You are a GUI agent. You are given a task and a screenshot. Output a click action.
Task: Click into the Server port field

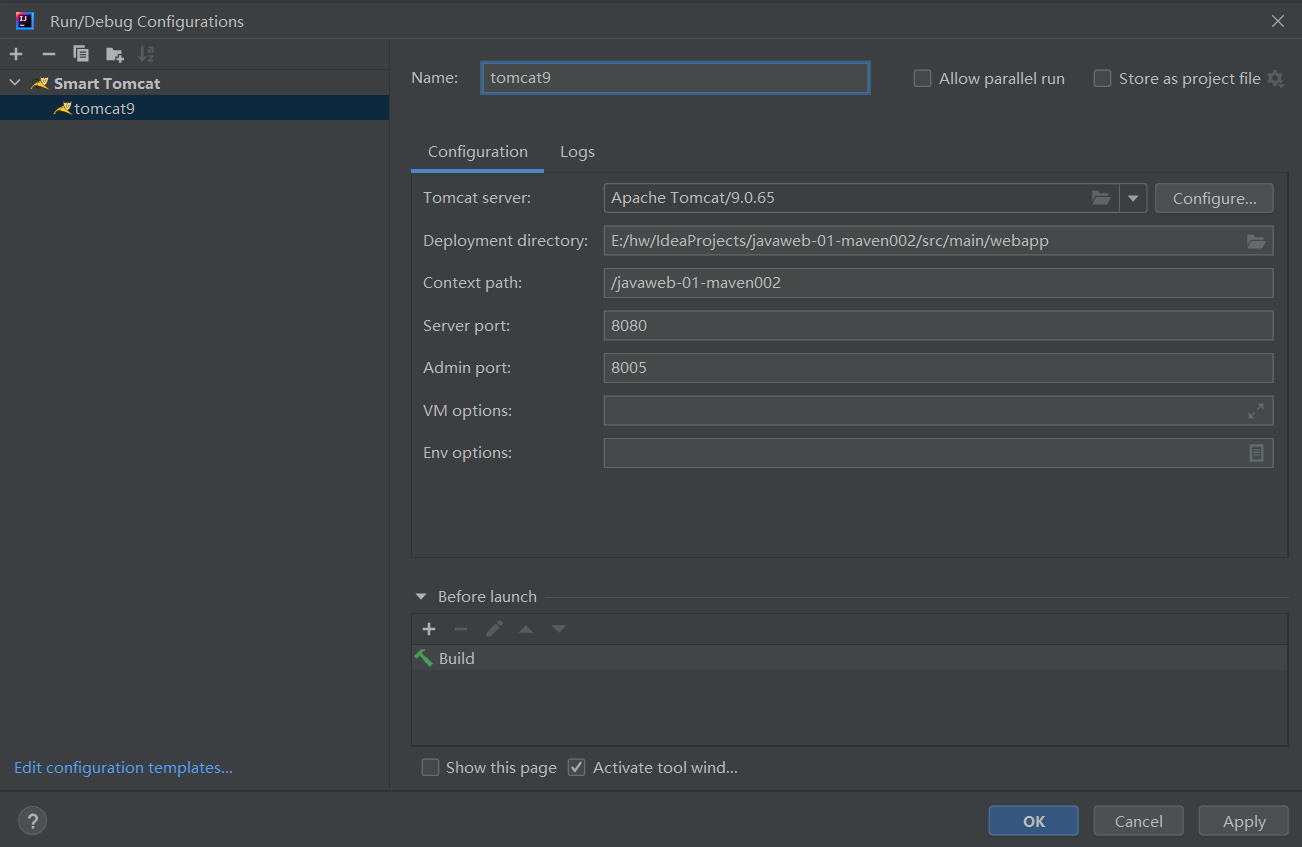(937, 326)
